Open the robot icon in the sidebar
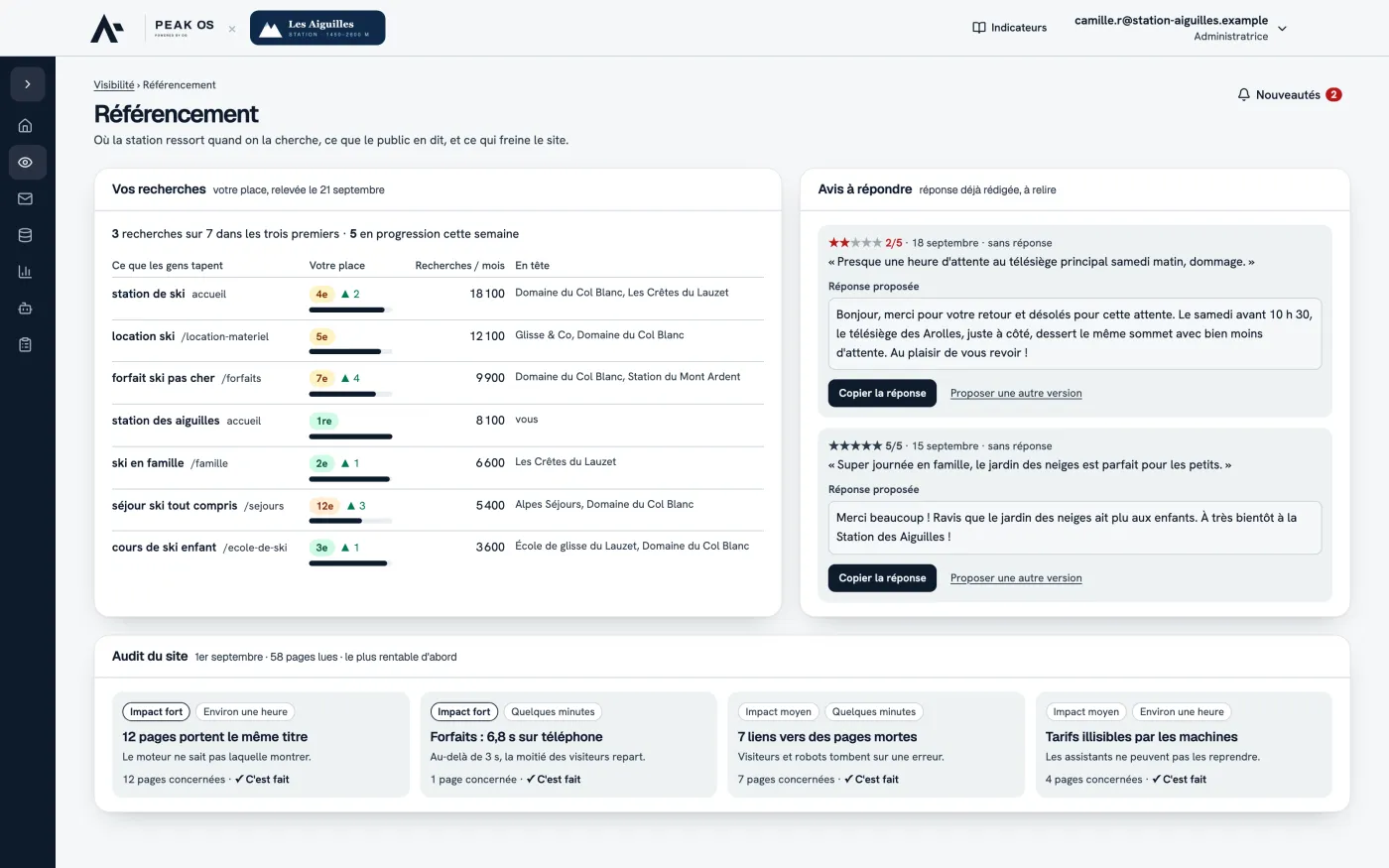The width and height of the screenshot is (1389, 868). pyautogui.click(x=26, y=309)
